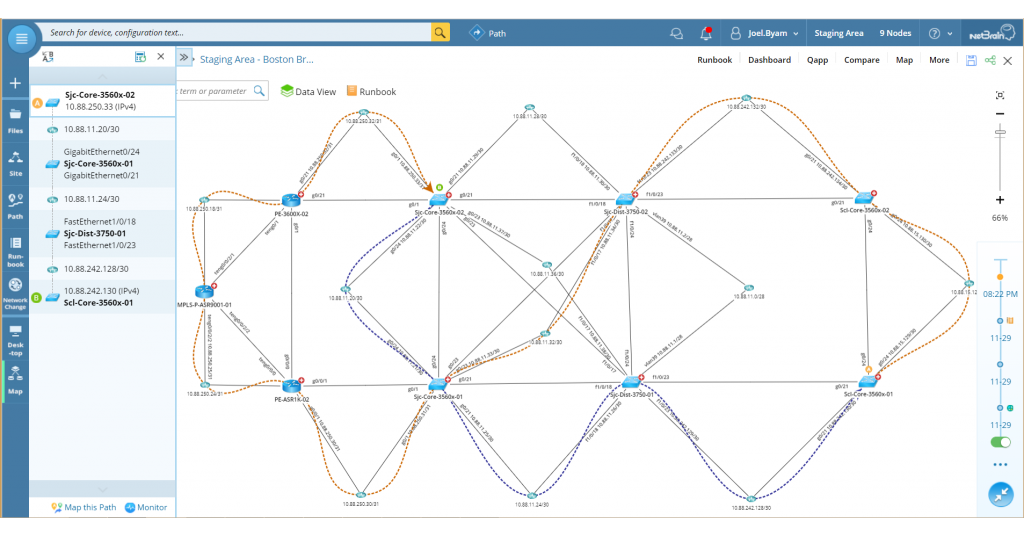Open the Qapp menu
1024x536 pixels.
[x=817, y=60]
